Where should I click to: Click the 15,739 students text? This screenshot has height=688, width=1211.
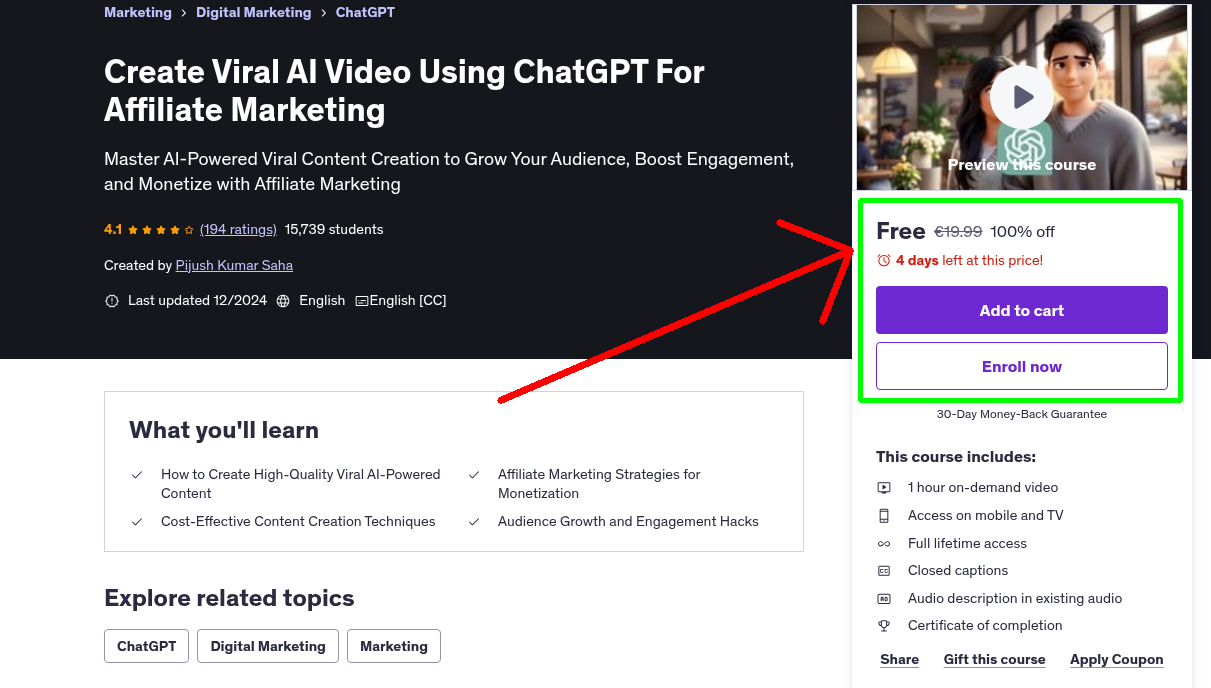(334, 229)
